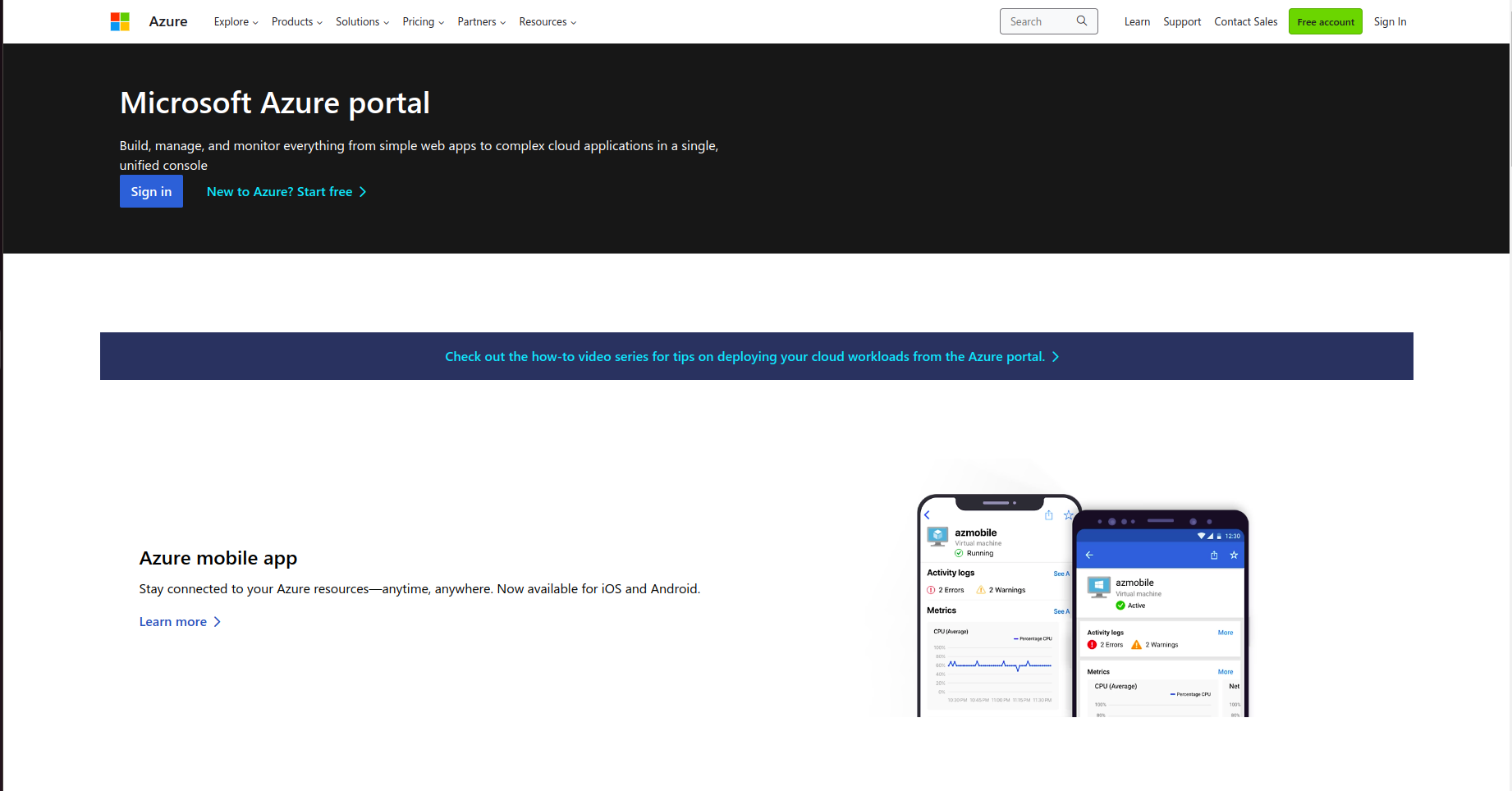This screenshot has width=1512, height=791.
Task: Click inside the Search input field
Action: click(x=1036, y=21)
